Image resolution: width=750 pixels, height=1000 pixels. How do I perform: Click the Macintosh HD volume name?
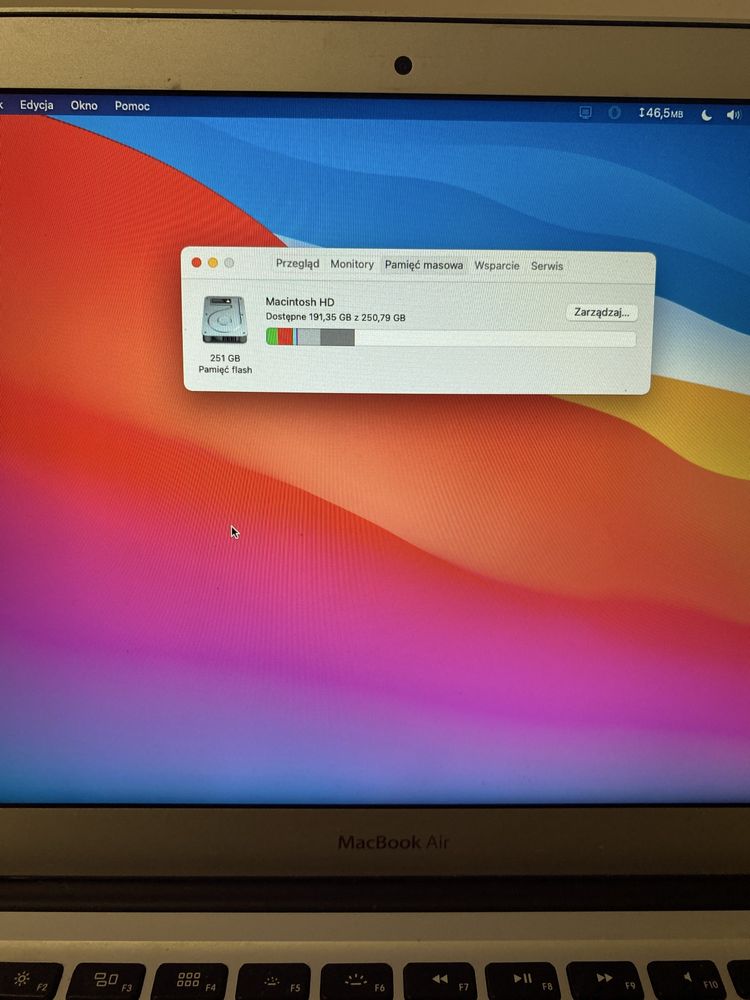pos(300,302)
